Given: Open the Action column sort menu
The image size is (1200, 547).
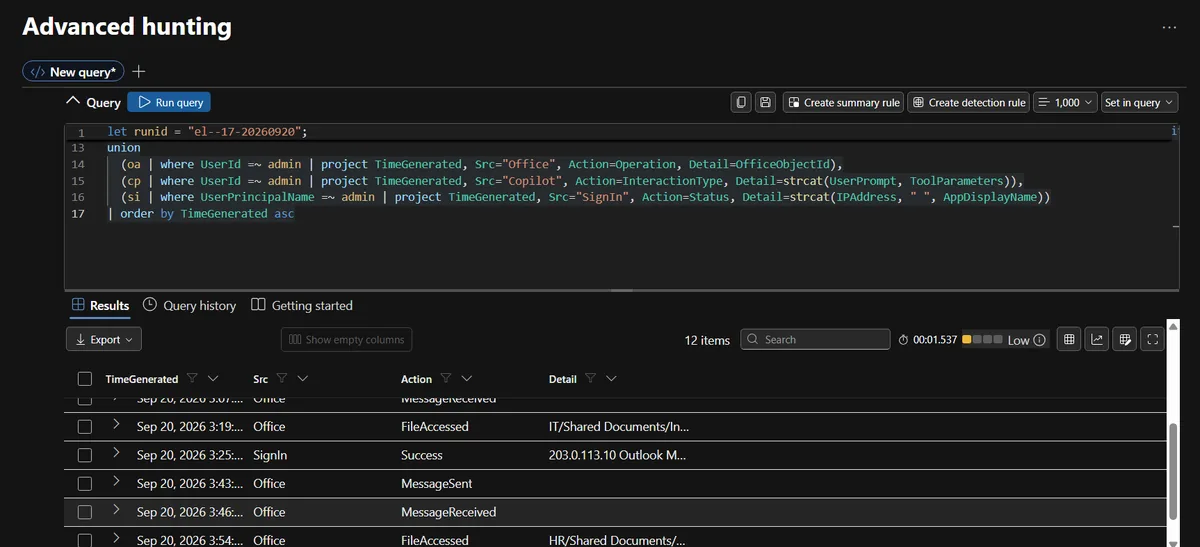Looking at the screenshot, I should [467, 379].
